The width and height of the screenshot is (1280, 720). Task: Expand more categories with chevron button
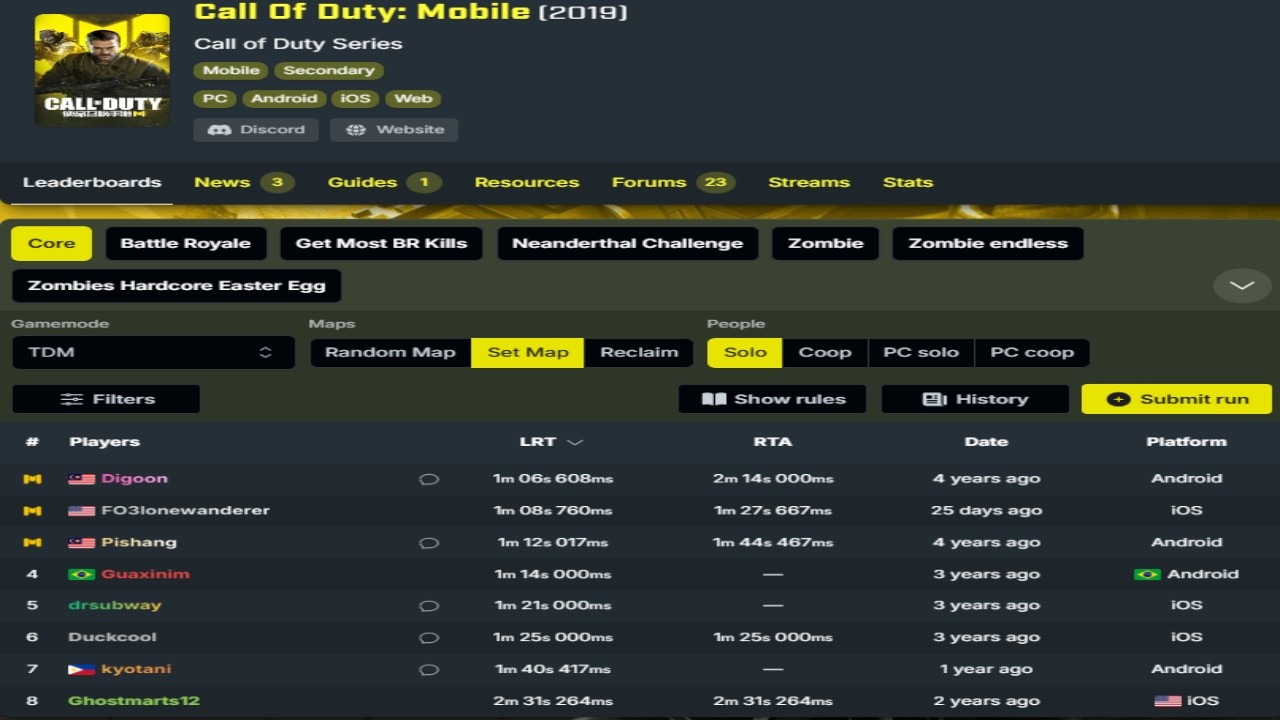[x=1242, y=286]
